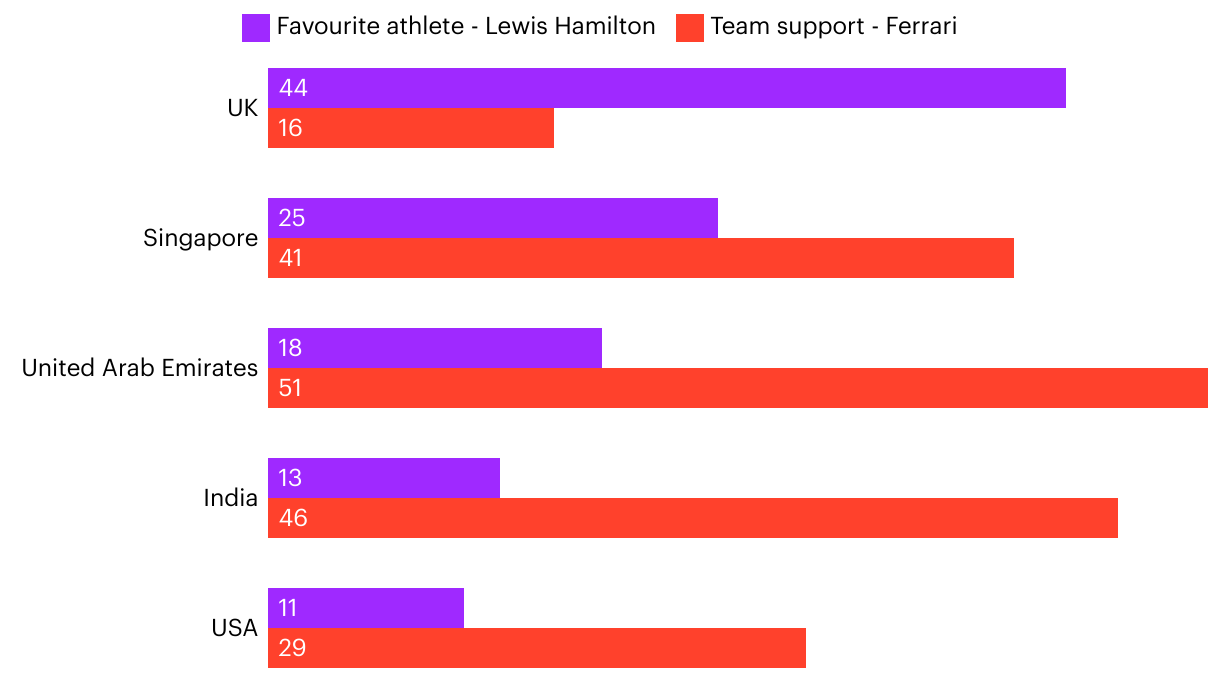This screenshot has width=1220, height=680.
Task: Select the USA axis label
Action: tap(234, 628)
